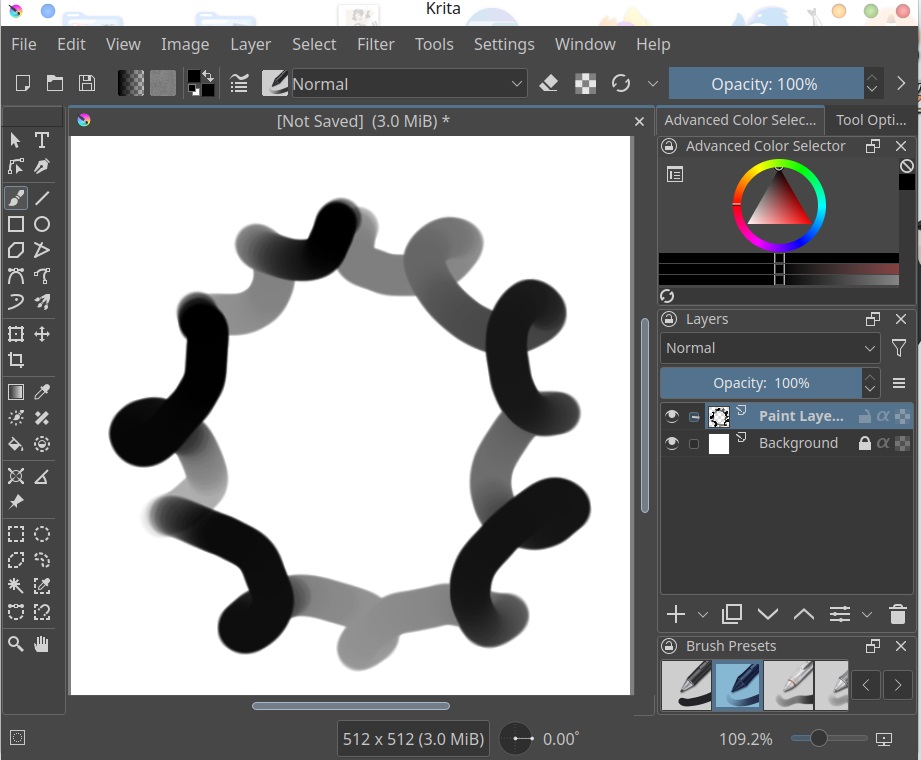Open the add layer dropdown arrow

702,614
